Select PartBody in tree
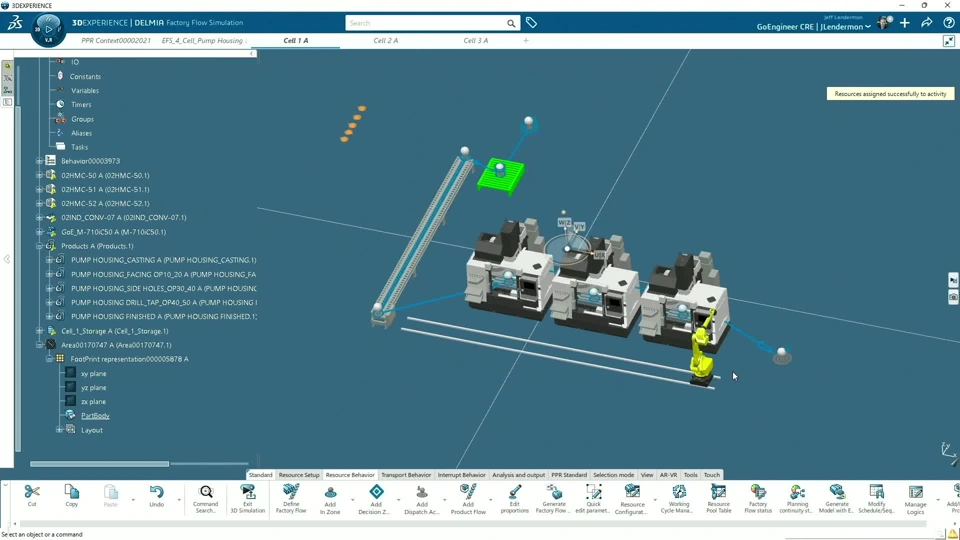Image resolution: width=960 pixels, height=540 pixels. point(95,416)
